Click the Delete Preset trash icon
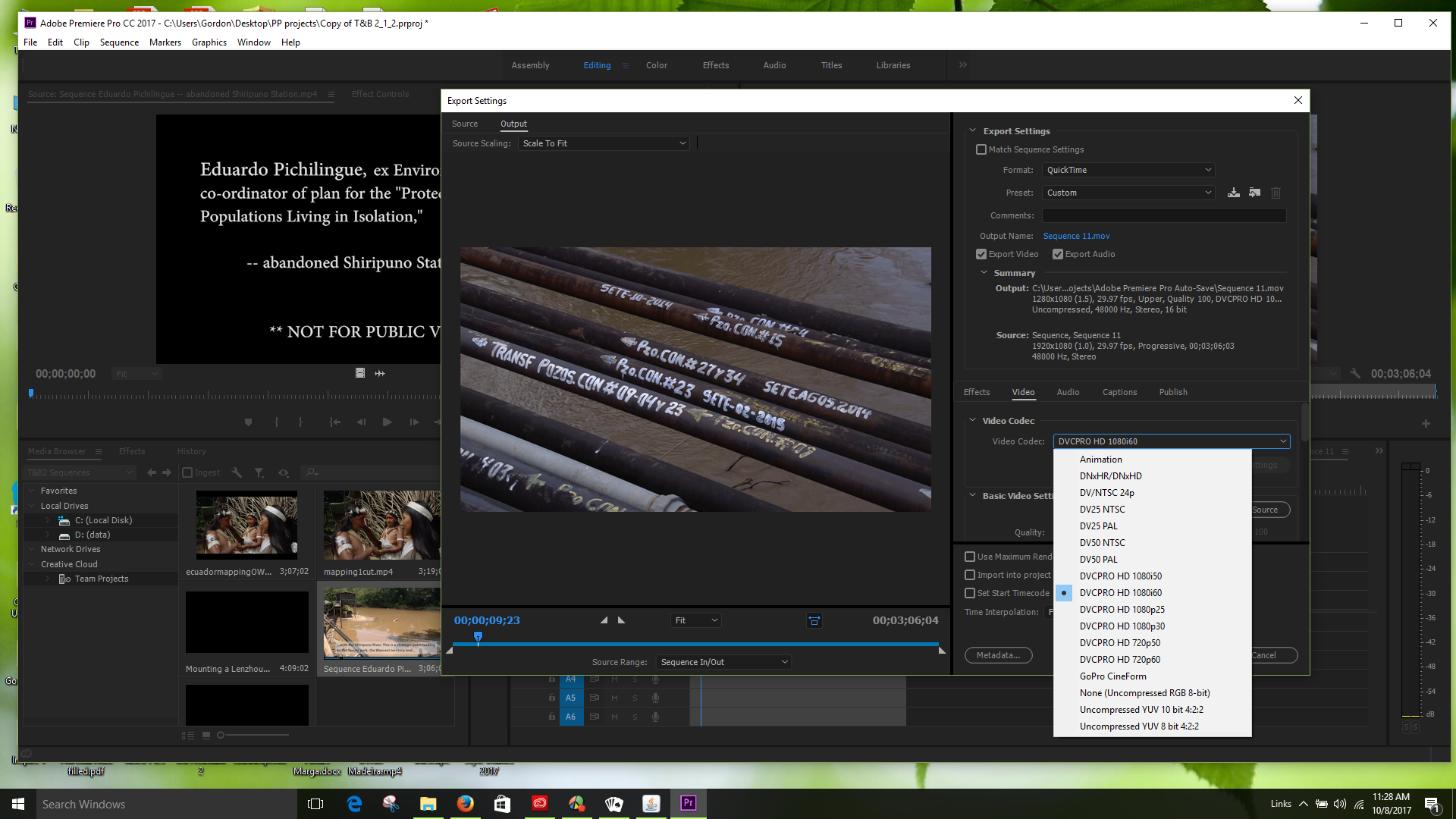 click(x=1276, y=193)
